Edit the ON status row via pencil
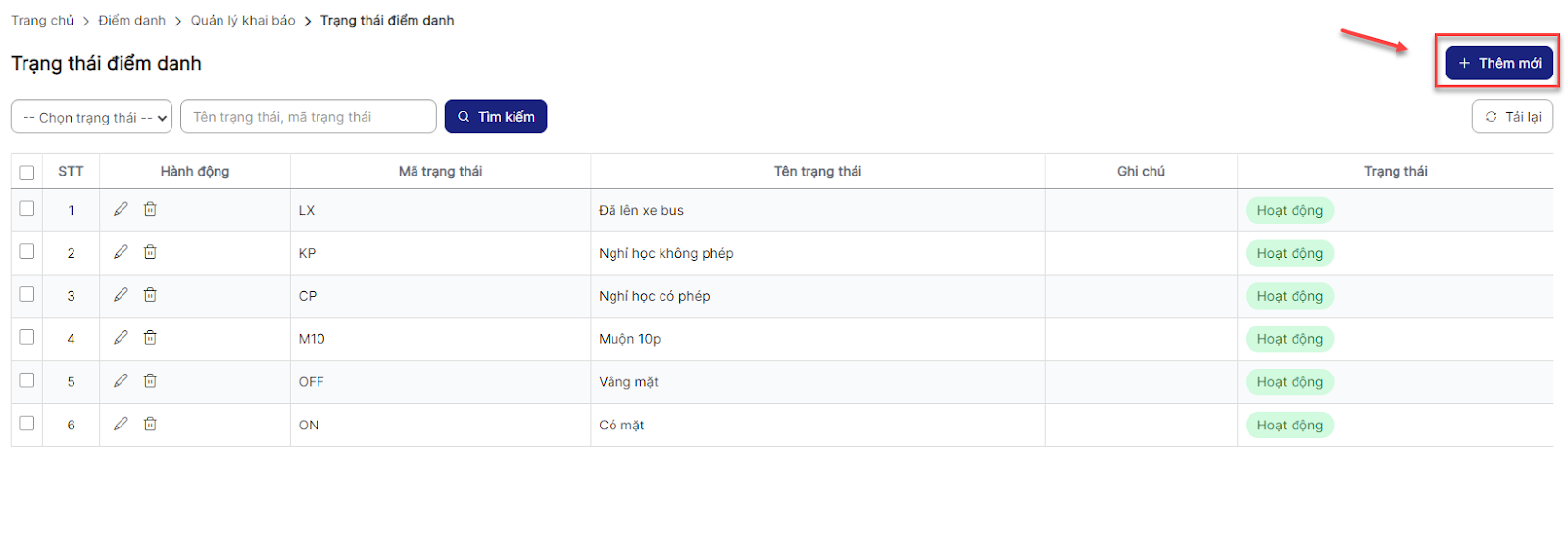The height and width of the screenshot is (552, 1568). (x=121, y=425)
